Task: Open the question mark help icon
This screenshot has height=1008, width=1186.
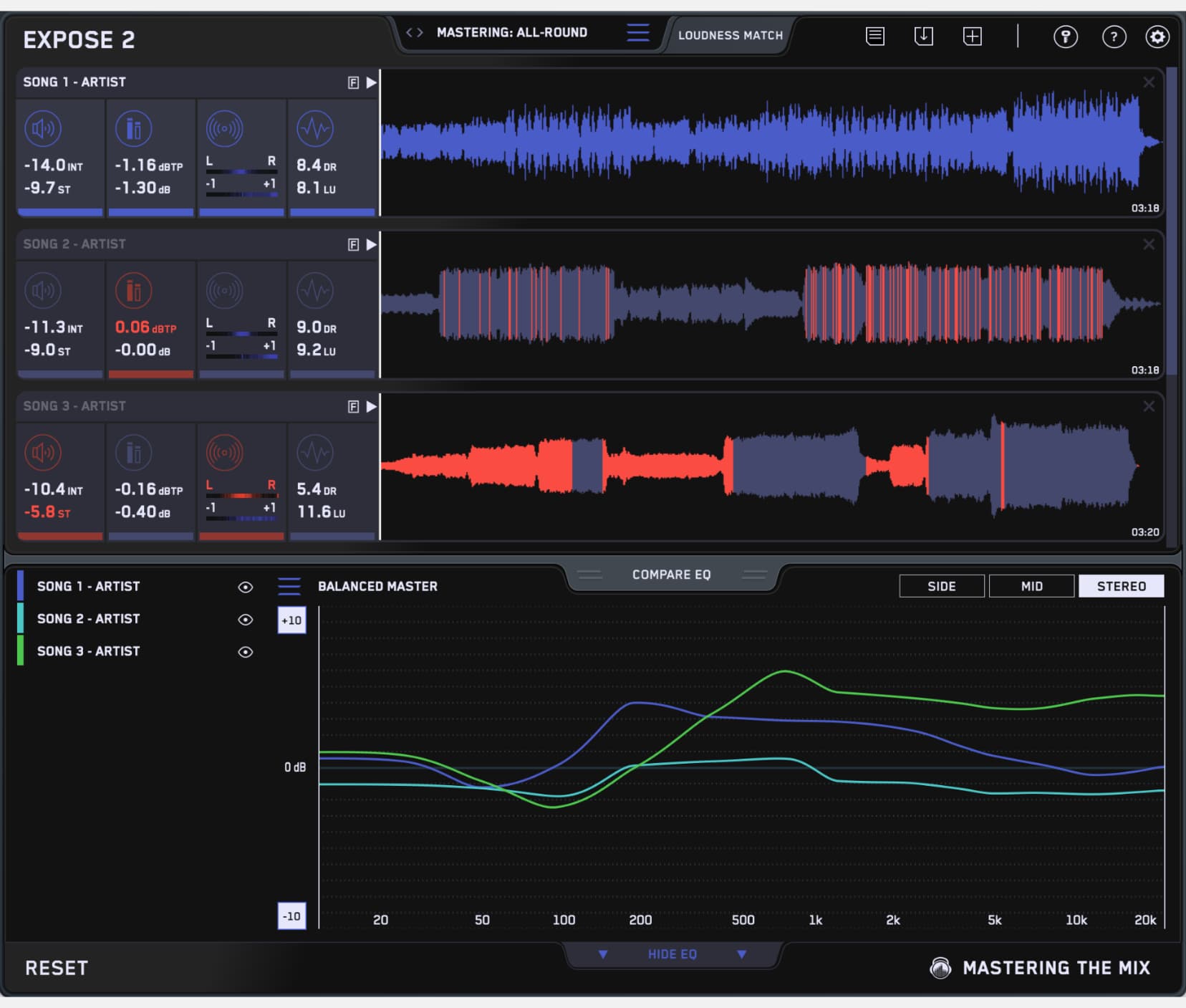Action: tap(1113, 37)
